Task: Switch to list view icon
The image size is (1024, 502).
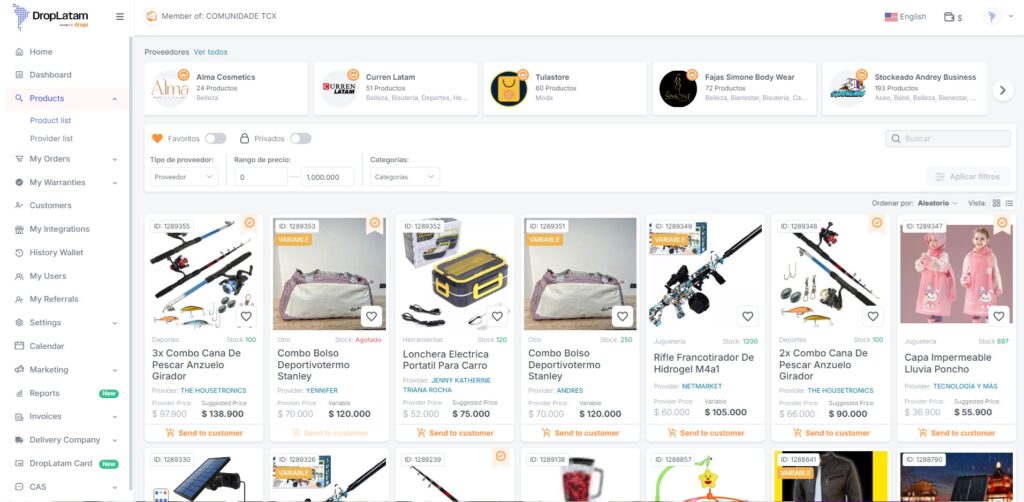Action: point(1010,203)
